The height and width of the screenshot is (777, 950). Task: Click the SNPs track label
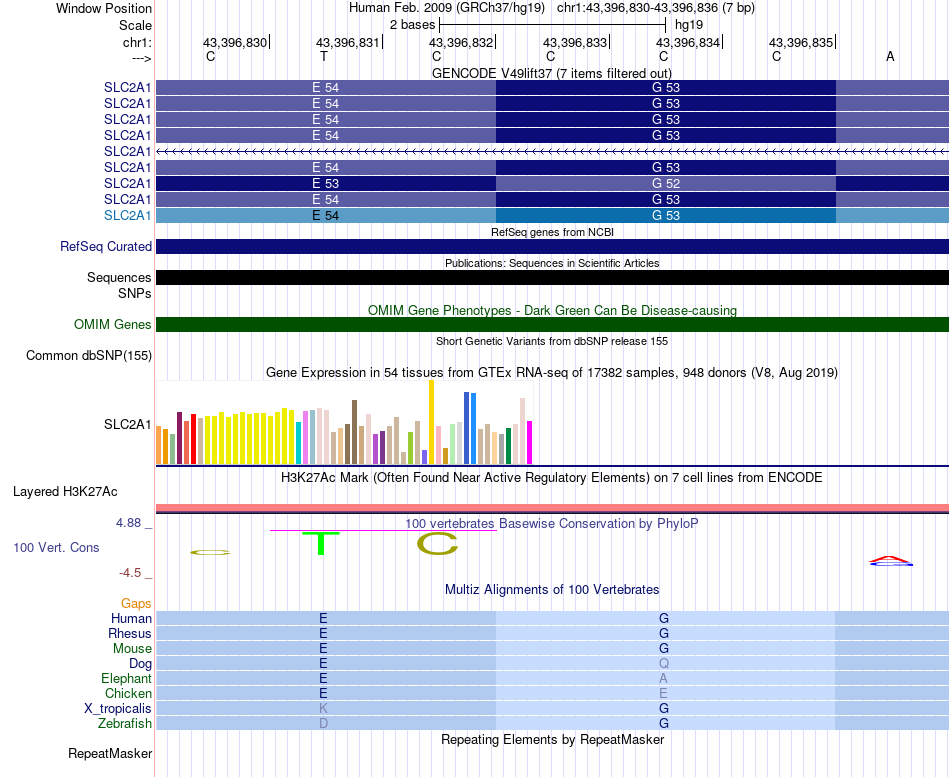point(135,293)
